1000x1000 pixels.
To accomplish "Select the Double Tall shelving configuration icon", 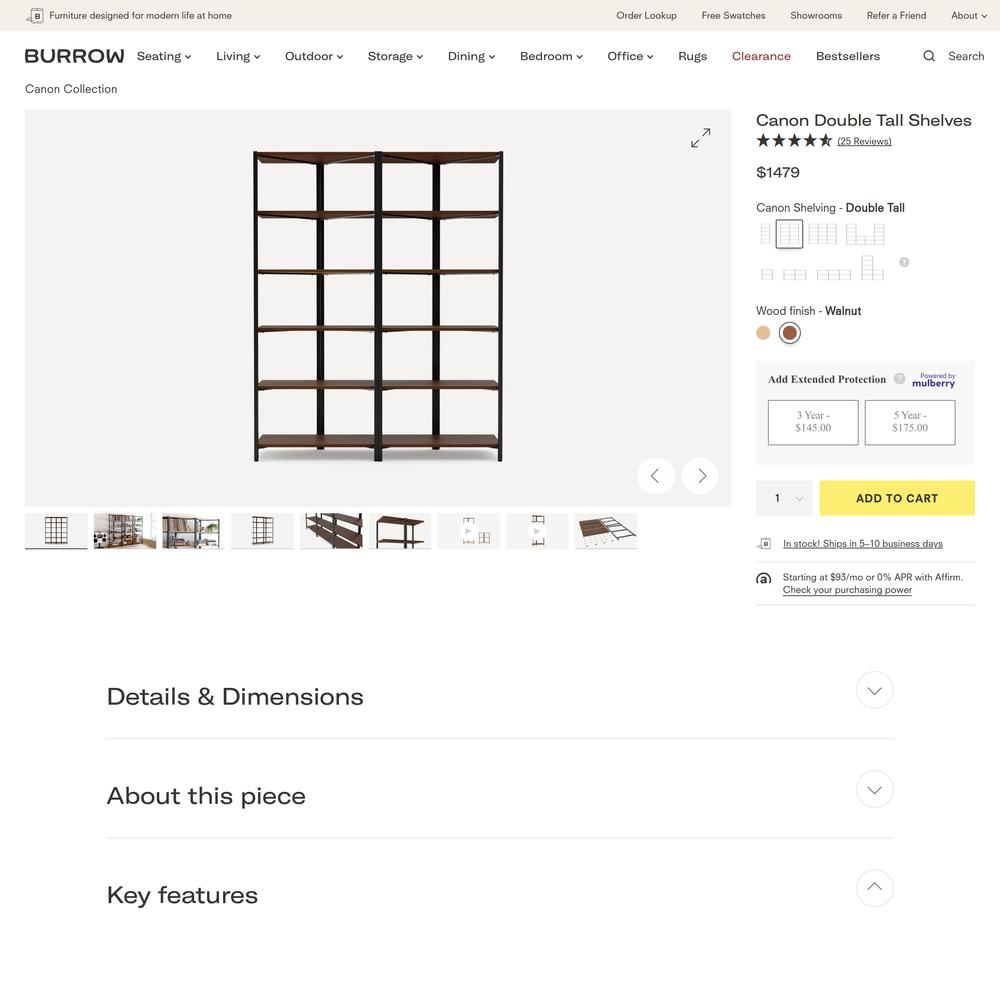I will 789,234.
